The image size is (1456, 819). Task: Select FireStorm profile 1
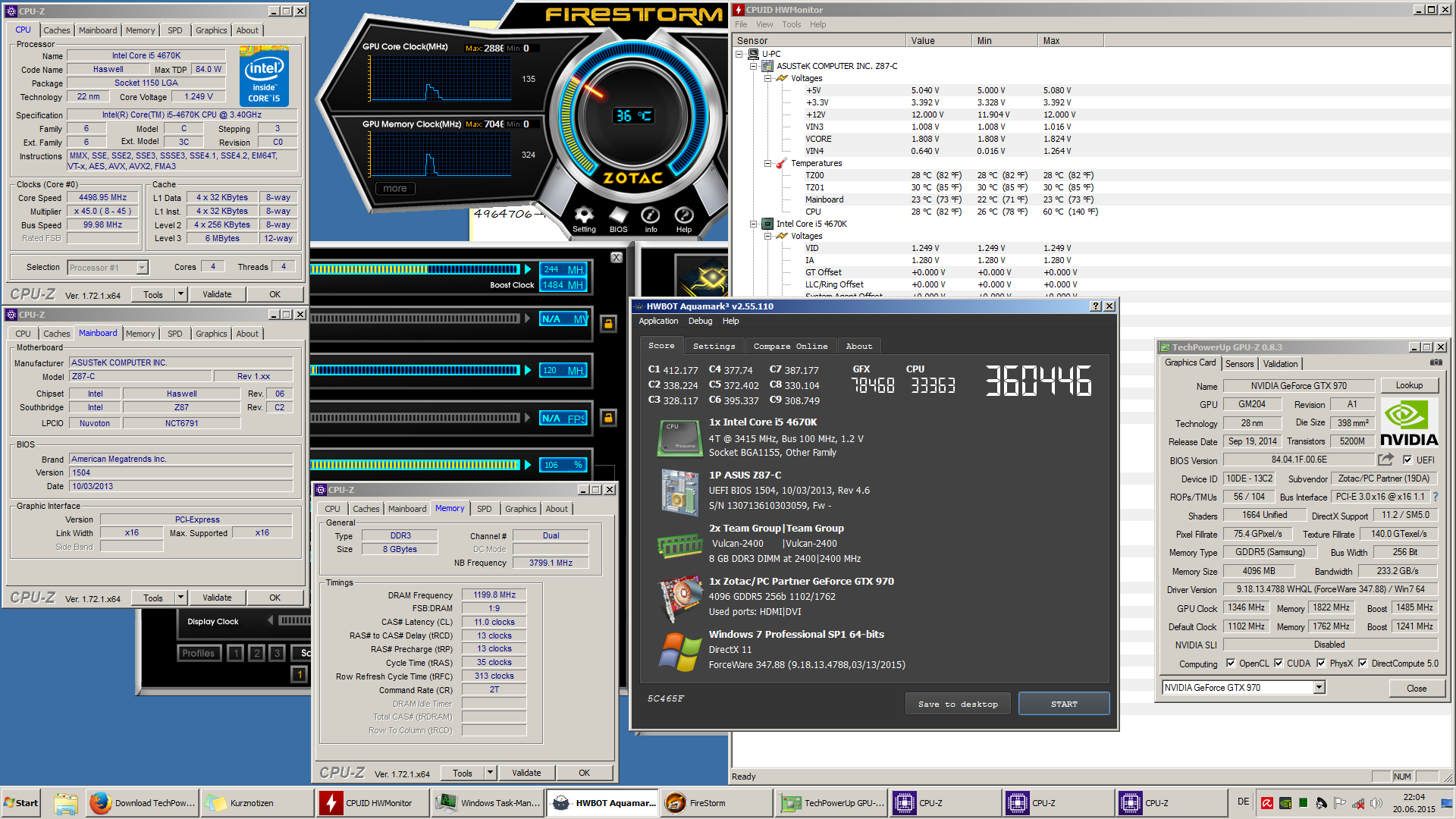pos(236,653)
